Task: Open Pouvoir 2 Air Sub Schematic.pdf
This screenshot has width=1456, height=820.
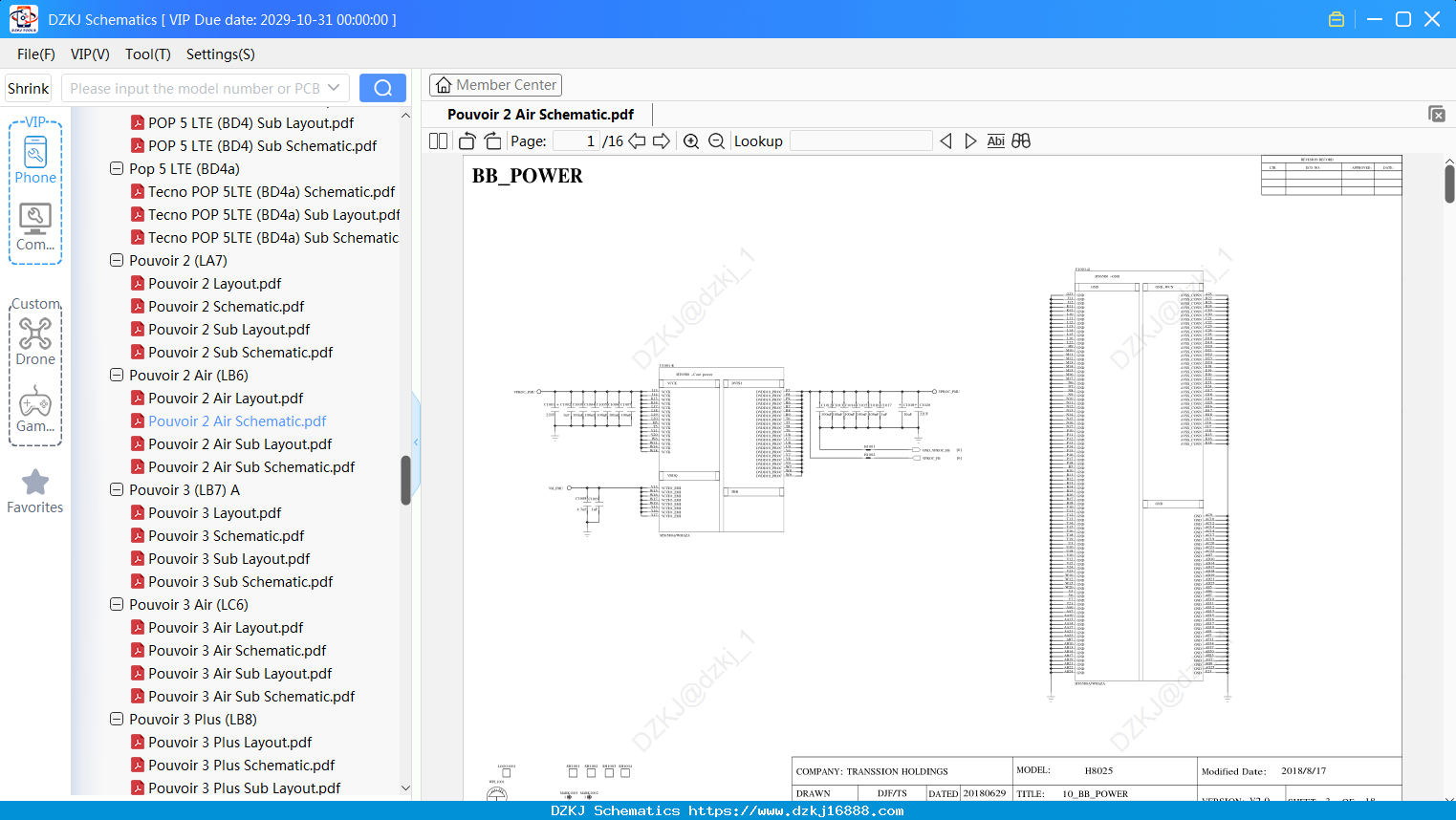Action: tap(251, 466)
